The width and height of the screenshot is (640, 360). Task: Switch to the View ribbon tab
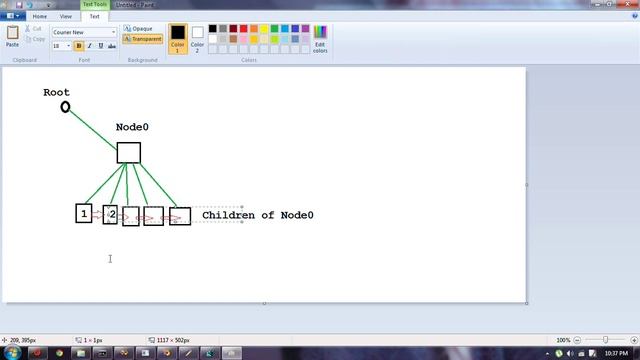pos(66,16)
